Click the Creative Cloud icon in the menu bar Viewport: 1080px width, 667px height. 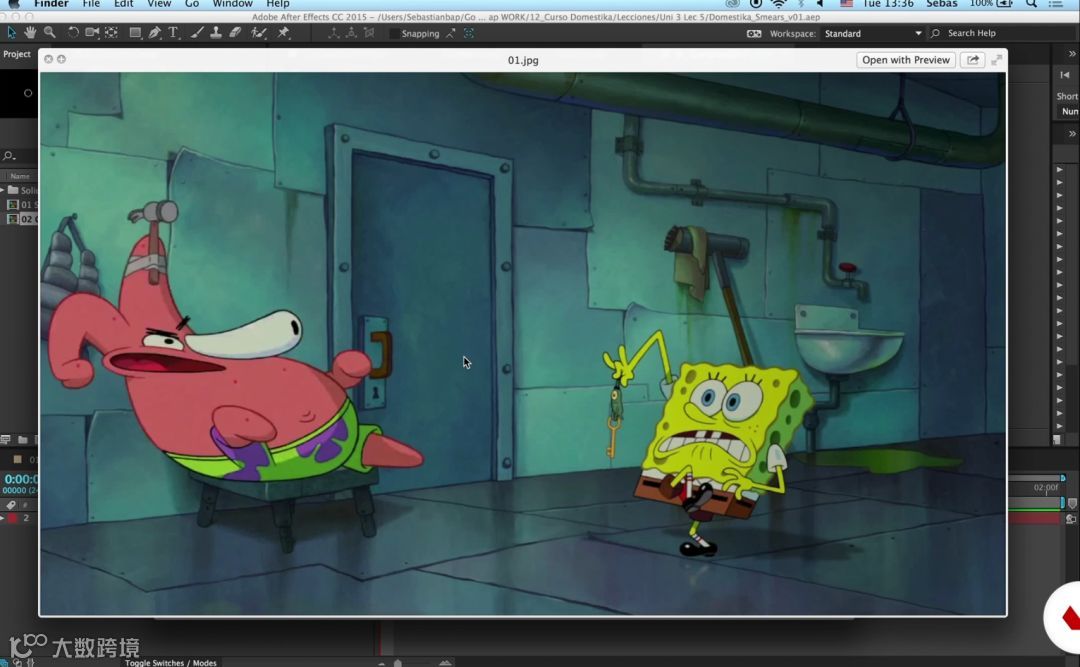click(733, 4)
